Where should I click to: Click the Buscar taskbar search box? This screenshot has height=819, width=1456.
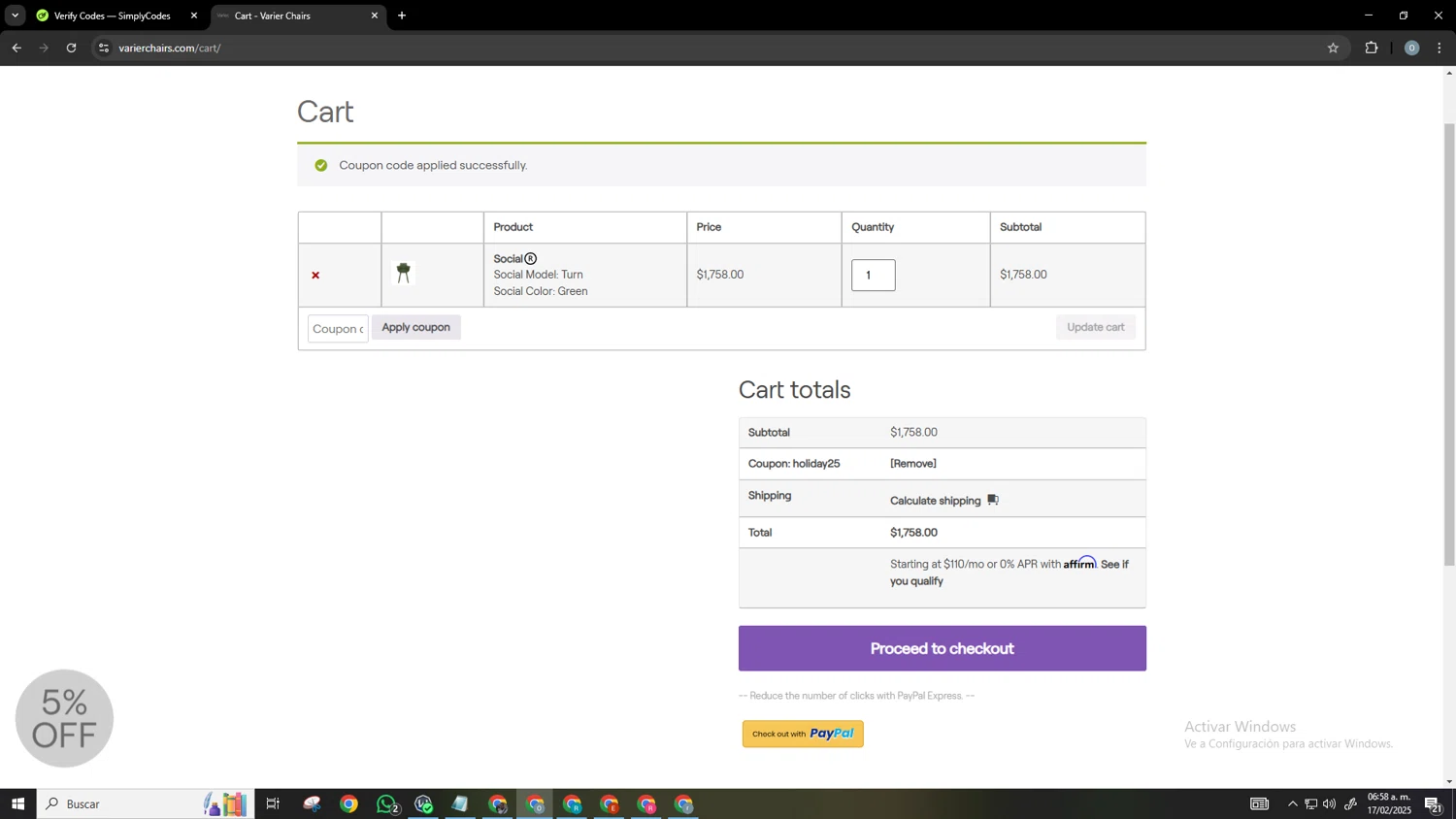146,803
